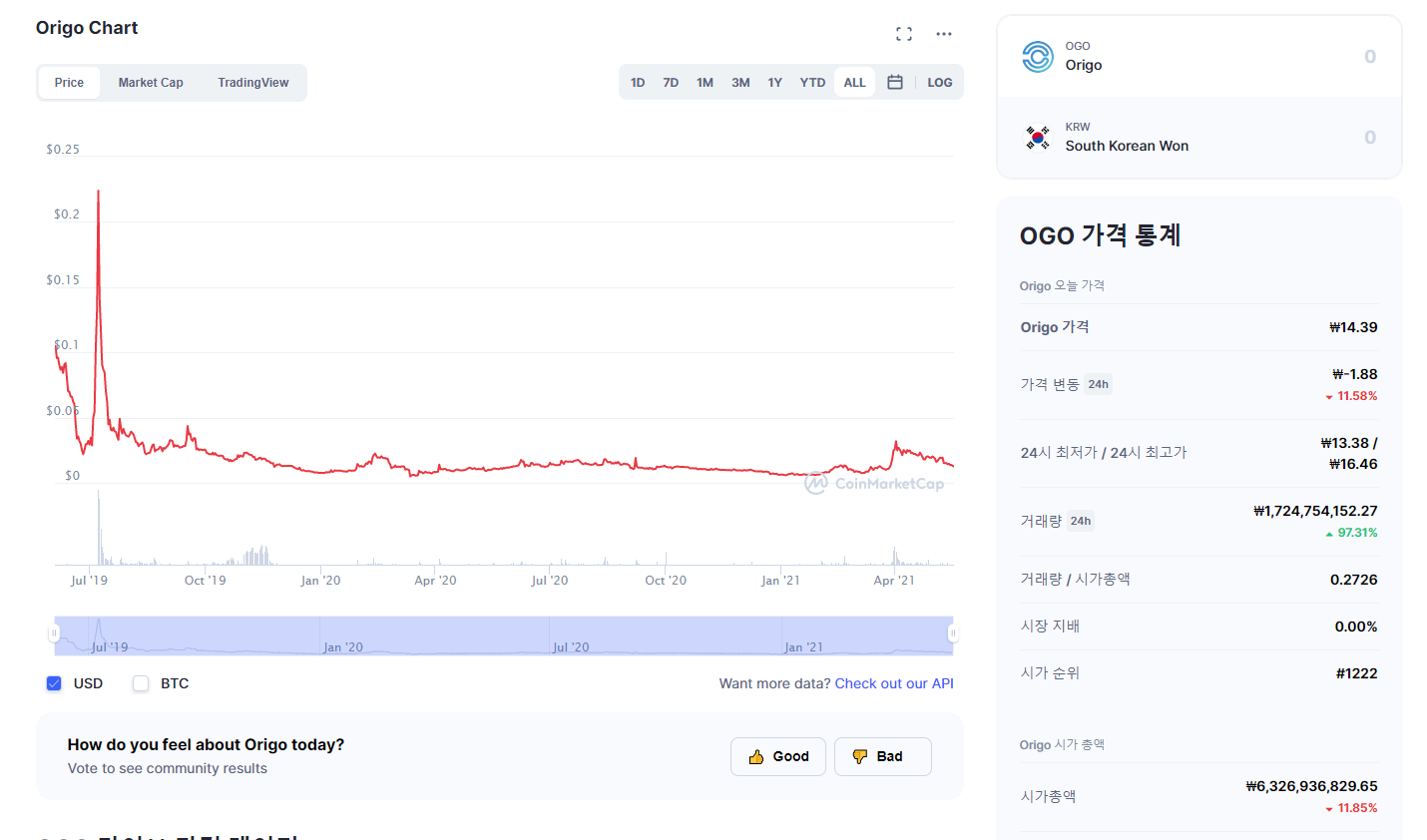Click the volume value ₩1,724,754,152.27
Image resolution: width=1427 pixels, height=840 pixels.
(x=1315, y=511)
